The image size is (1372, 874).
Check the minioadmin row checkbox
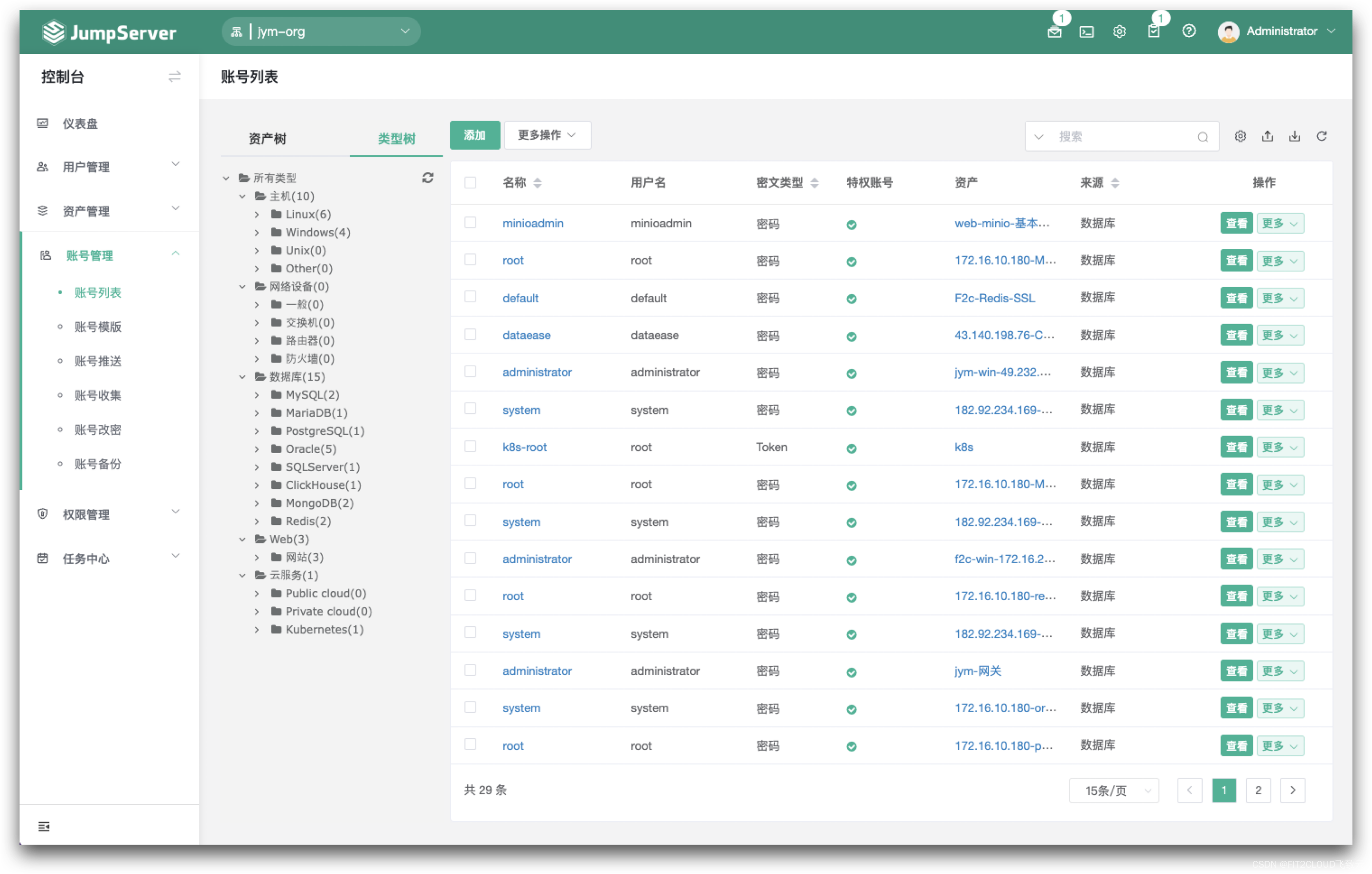click(470, 222)
